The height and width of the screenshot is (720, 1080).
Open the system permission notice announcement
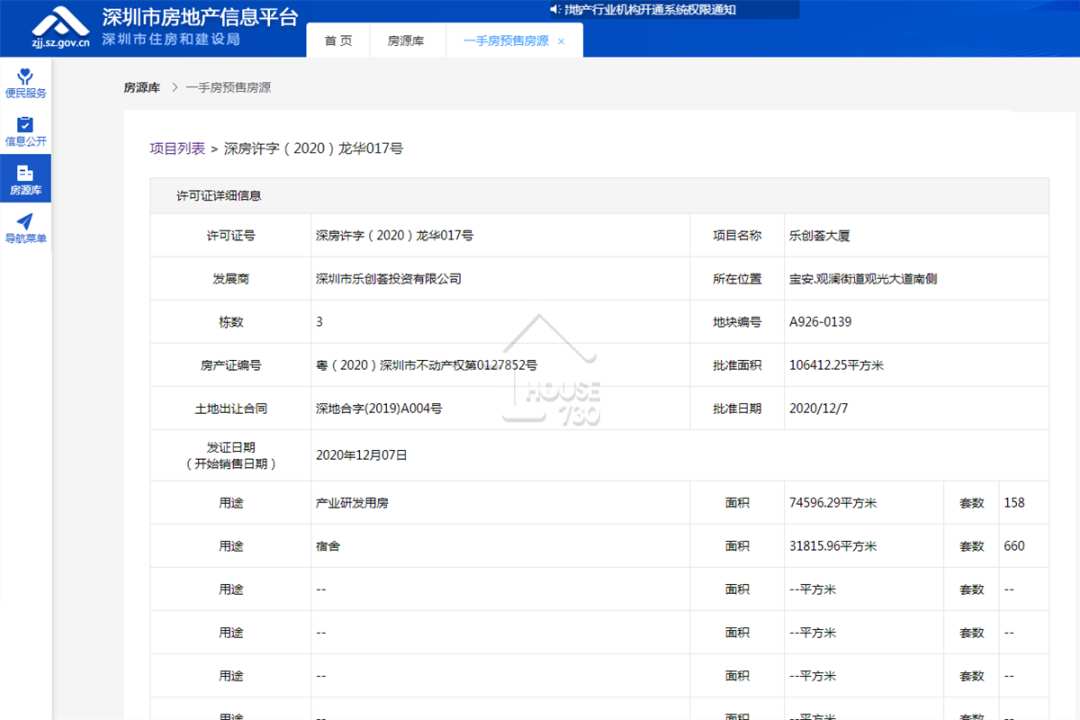tap(650, 10)
